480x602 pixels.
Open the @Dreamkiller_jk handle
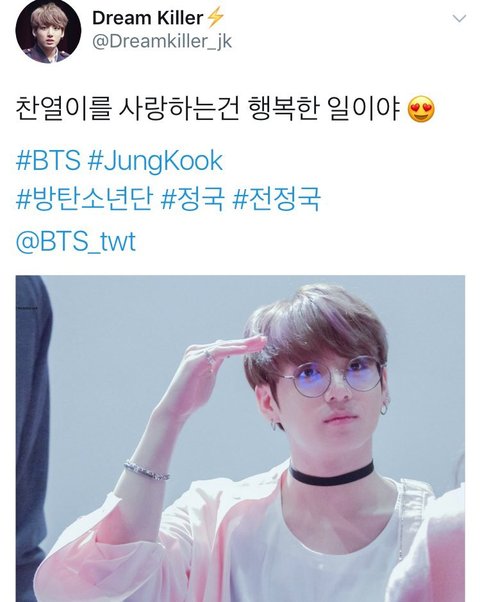[x=162, y=42]
